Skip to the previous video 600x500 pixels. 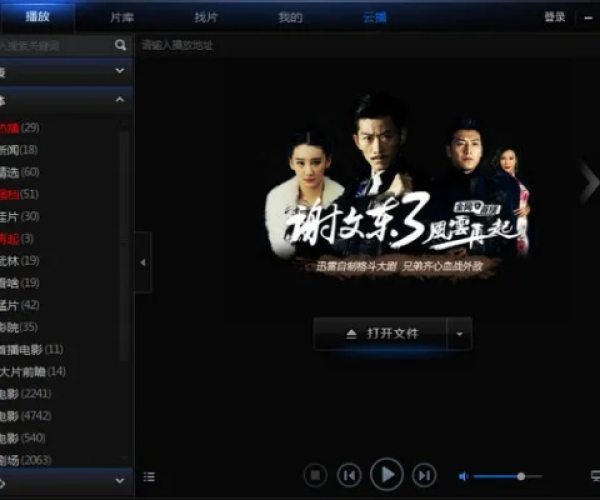(349, 475)
